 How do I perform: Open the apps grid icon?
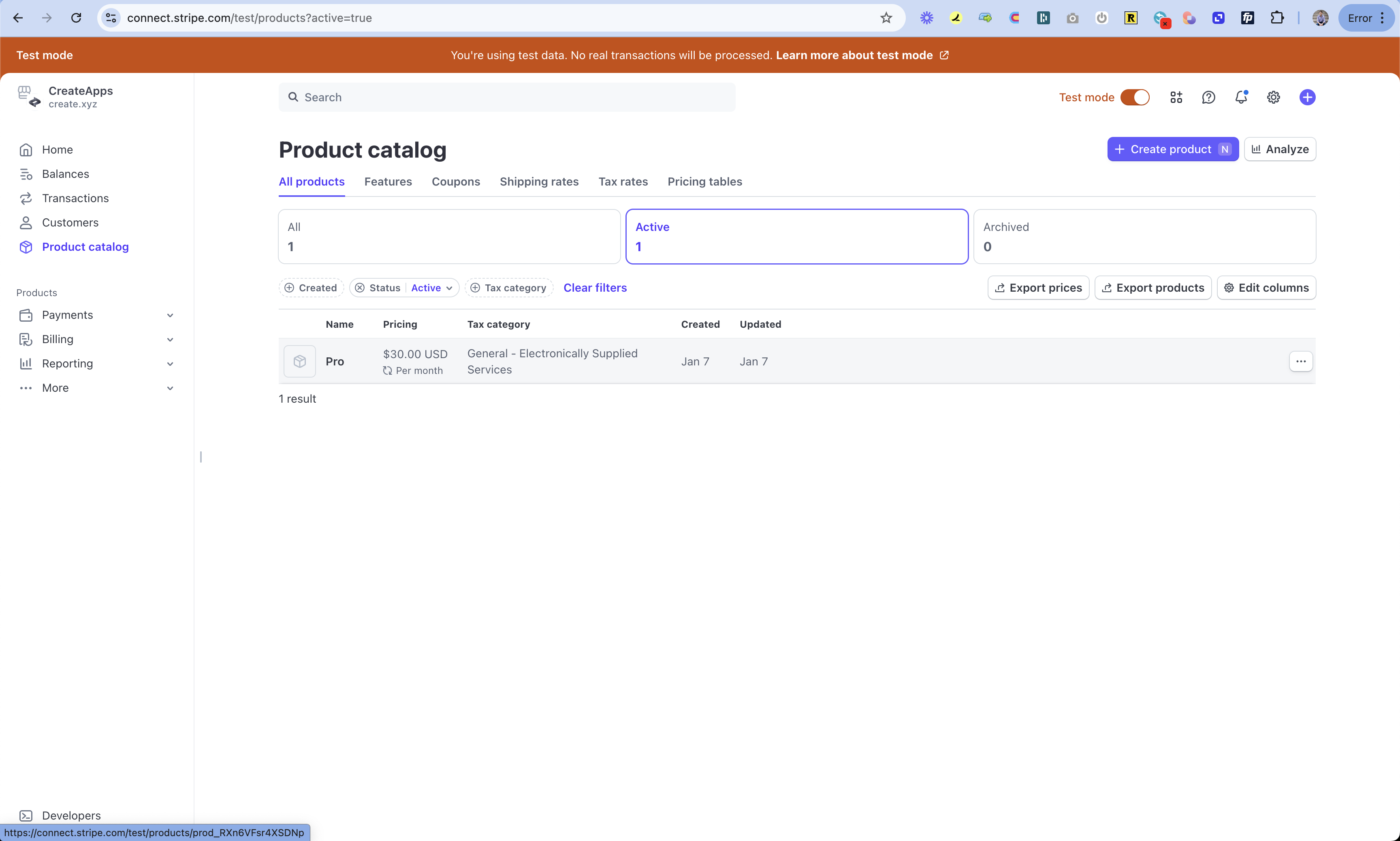coord(1176,98)
